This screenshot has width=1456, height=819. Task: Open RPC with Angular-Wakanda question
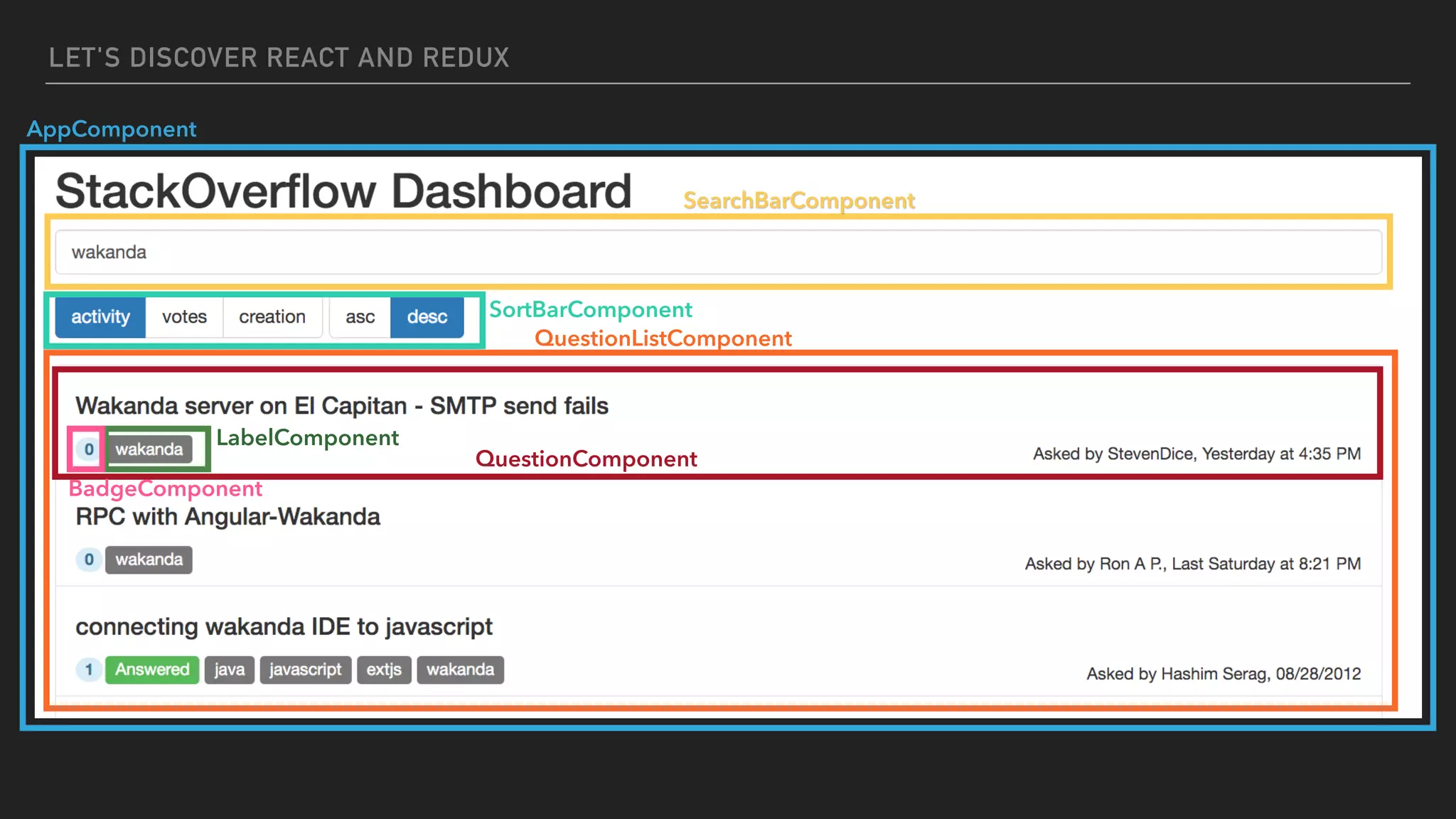coord(227,517)
